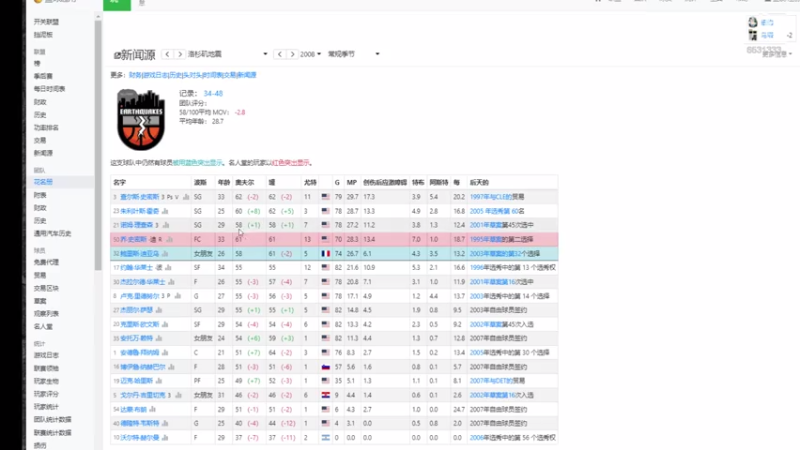The image size is (800, 450).
Task: Open stats chart icon for player number 30
Action: tap(171, 282)
